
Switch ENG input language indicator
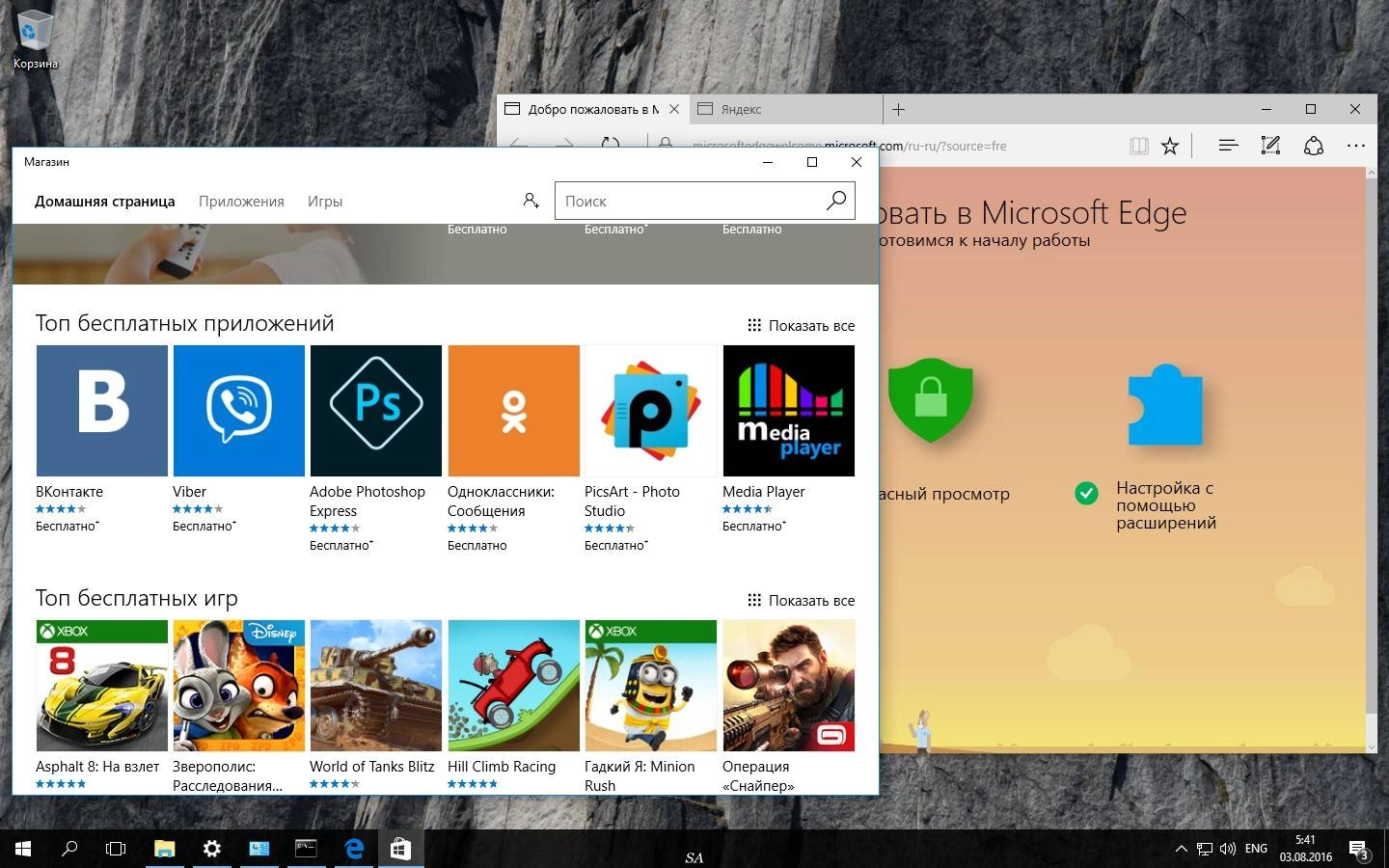tap(1256, 849)
